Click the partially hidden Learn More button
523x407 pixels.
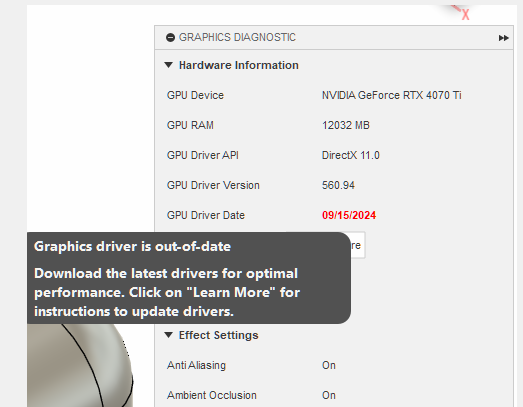pyautogui.click(x=358, y=245)
